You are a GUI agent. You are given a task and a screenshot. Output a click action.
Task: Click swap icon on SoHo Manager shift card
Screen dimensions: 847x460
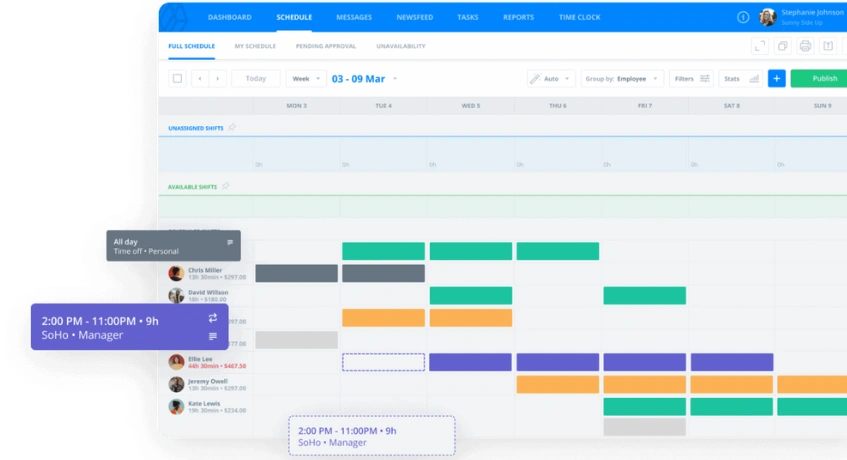[x=212, y=318]
